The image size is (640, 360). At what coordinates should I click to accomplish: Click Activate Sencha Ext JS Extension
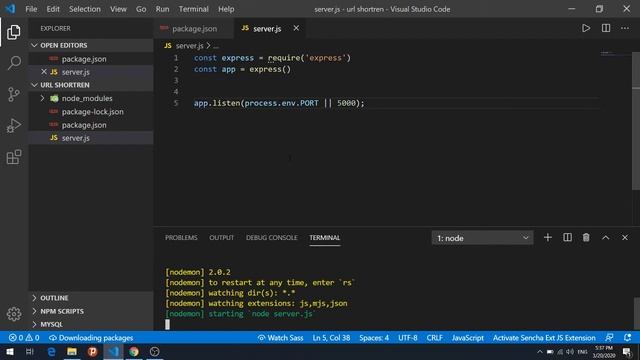544,338
